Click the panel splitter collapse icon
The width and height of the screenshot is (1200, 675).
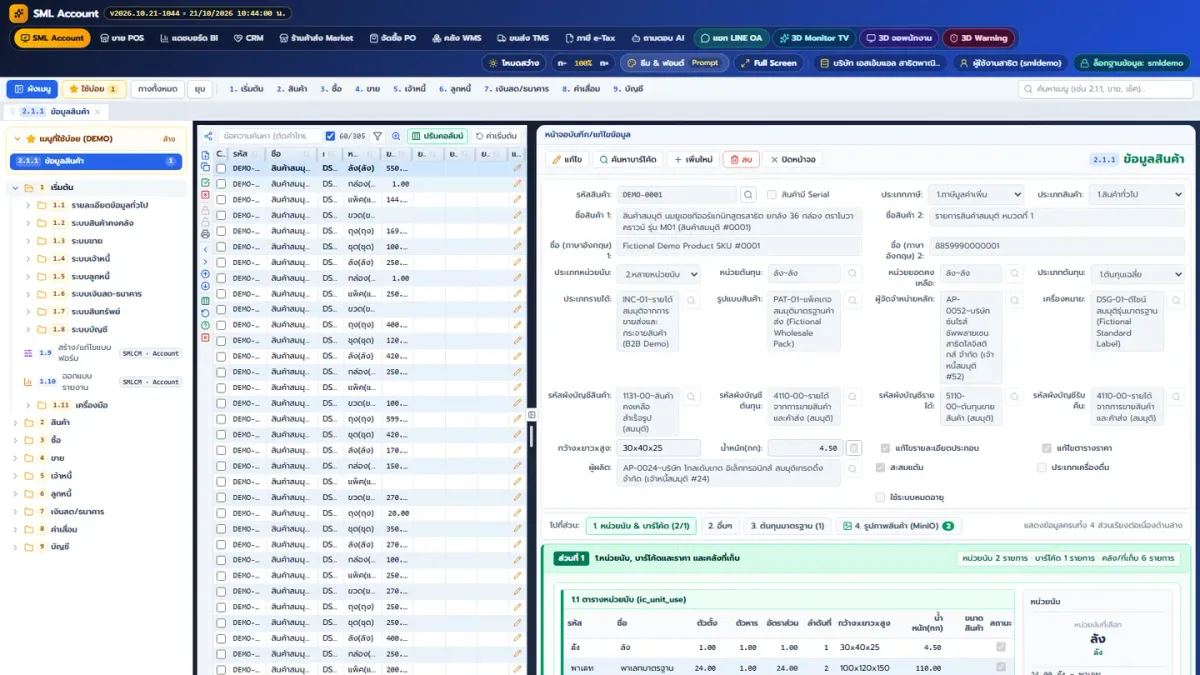coord(532,414)
